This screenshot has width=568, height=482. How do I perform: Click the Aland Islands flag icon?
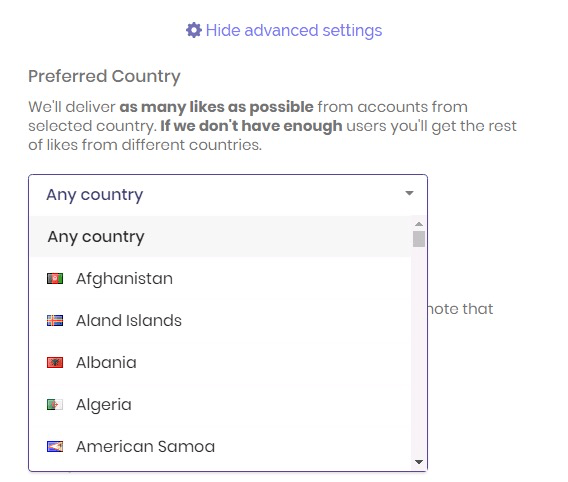[55, 320]
